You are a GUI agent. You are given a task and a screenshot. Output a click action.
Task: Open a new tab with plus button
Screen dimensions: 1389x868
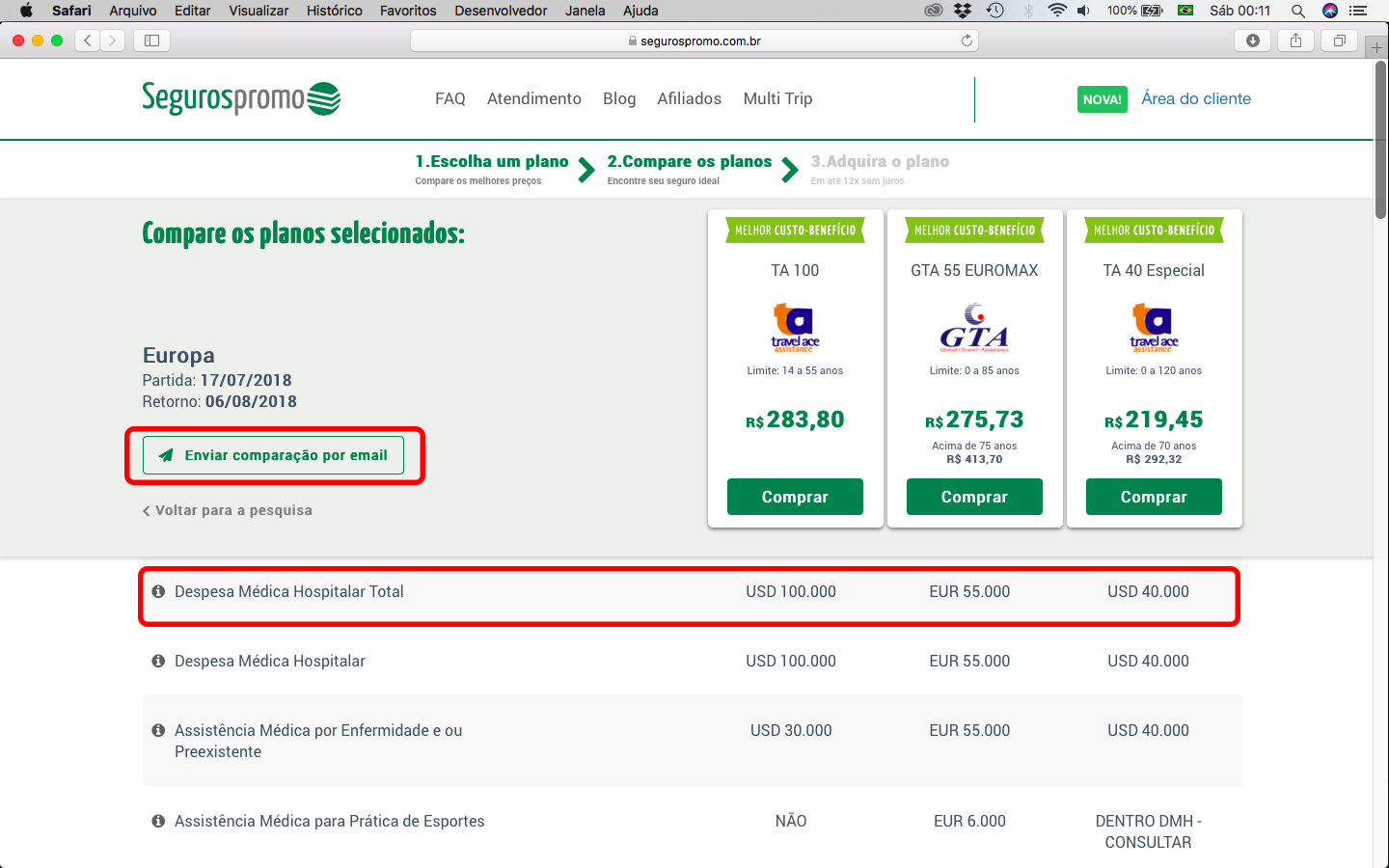point(1377,47)
